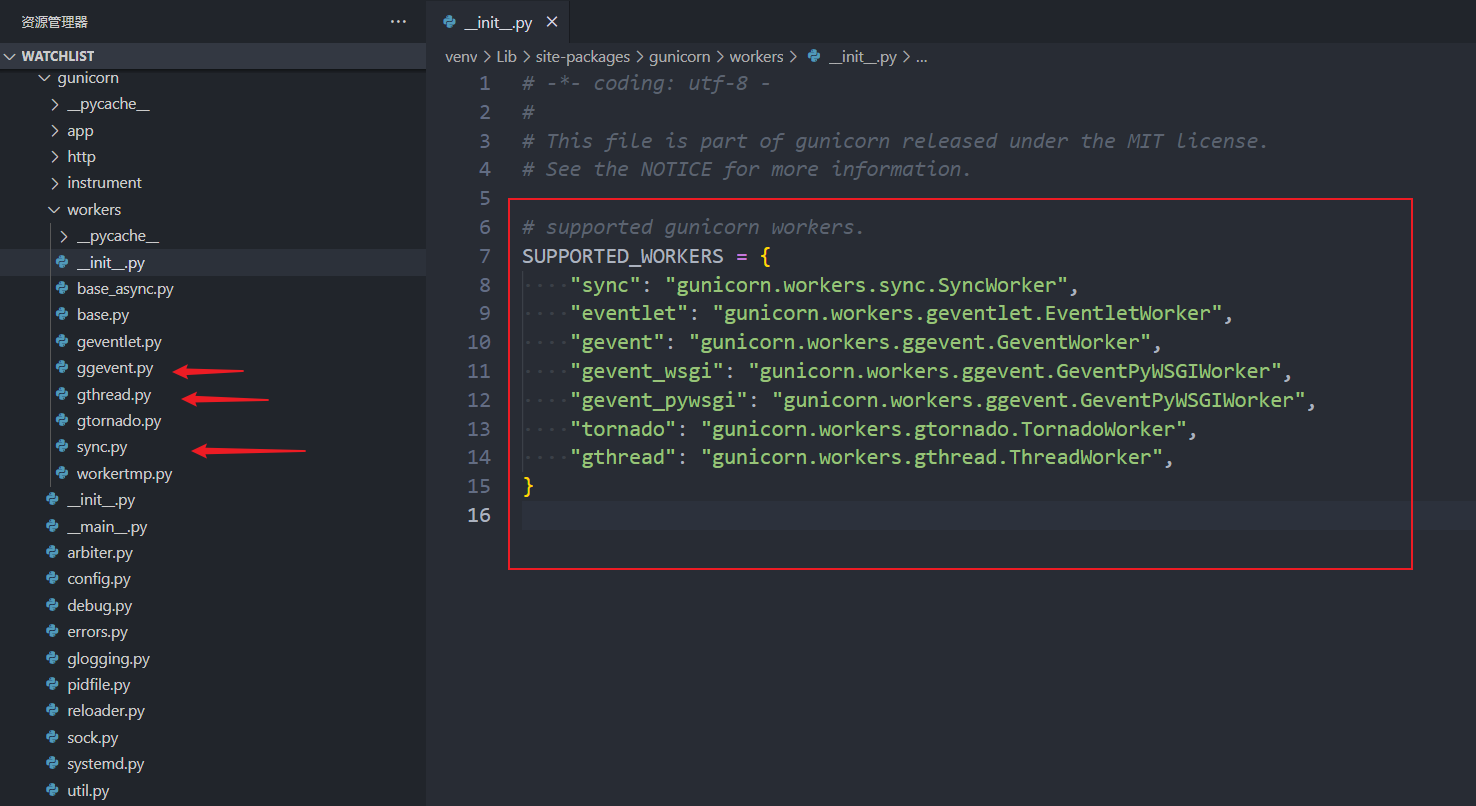Open sync.py file

tap(213, 447)
